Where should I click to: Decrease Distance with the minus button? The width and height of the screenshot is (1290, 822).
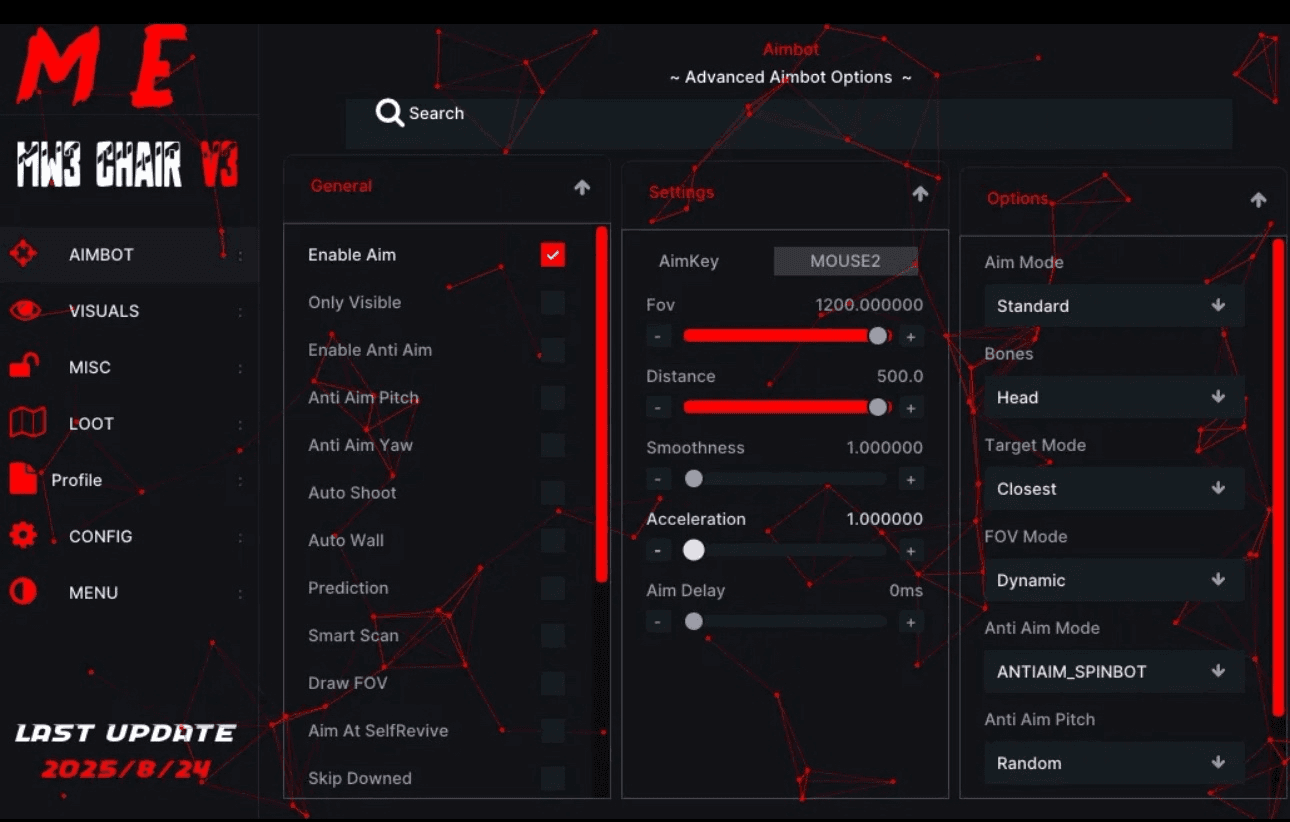click(x=657, y=408)
